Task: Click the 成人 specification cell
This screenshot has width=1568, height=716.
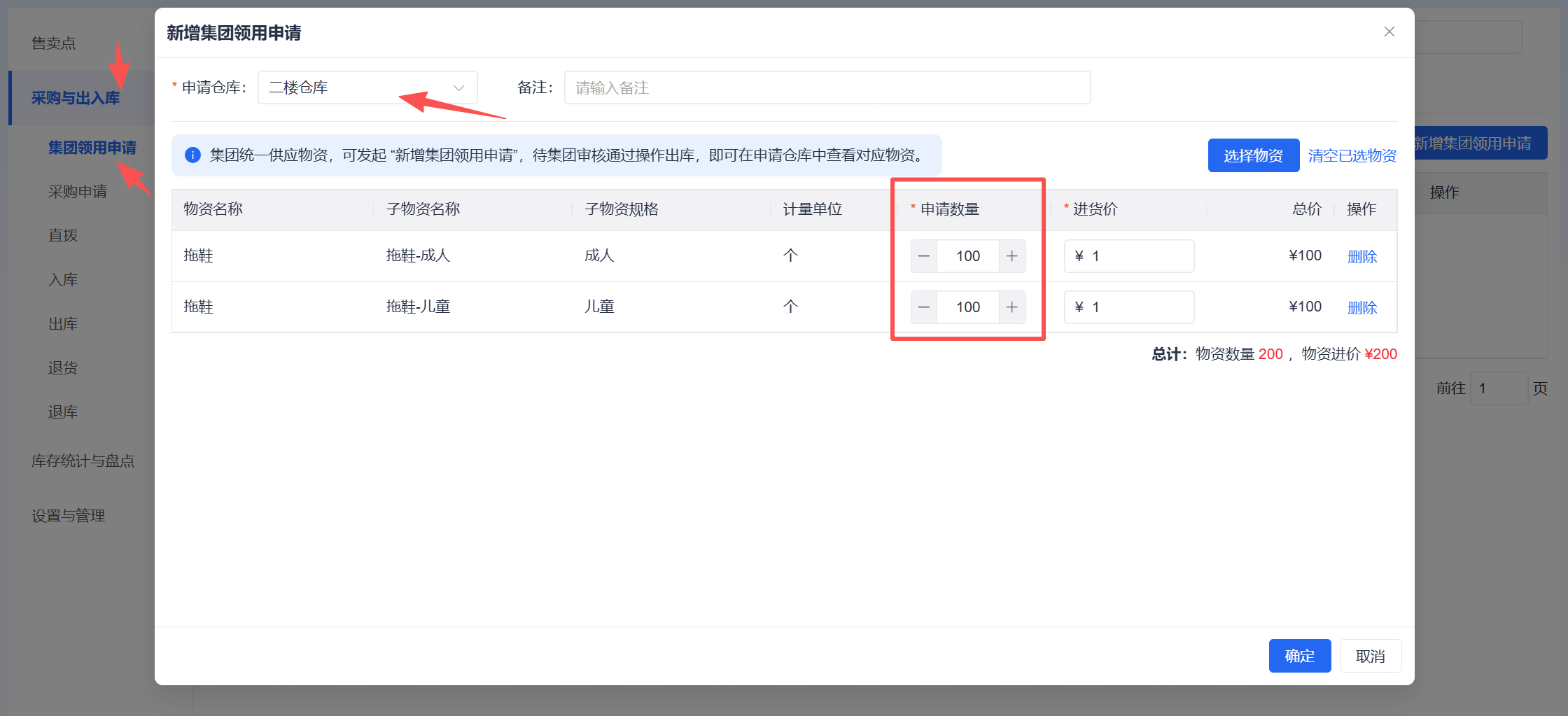Action: 600,255
